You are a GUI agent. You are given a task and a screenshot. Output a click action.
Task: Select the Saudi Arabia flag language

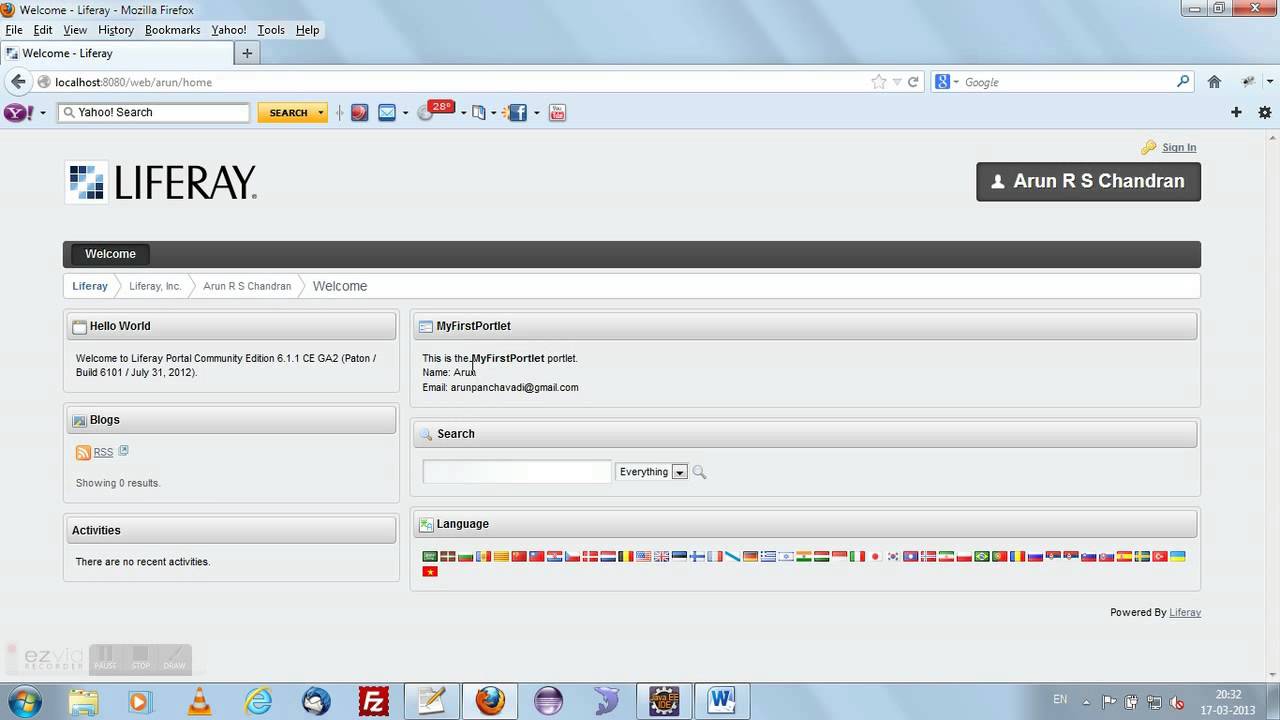pyautogui.click(x=430, y=556)
